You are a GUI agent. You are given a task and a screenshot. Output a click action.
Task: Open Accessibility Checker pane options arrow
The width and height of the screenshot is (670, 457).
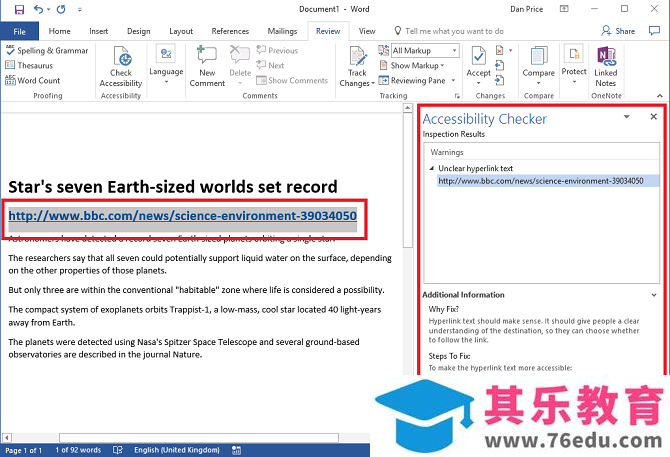[626, 117]
